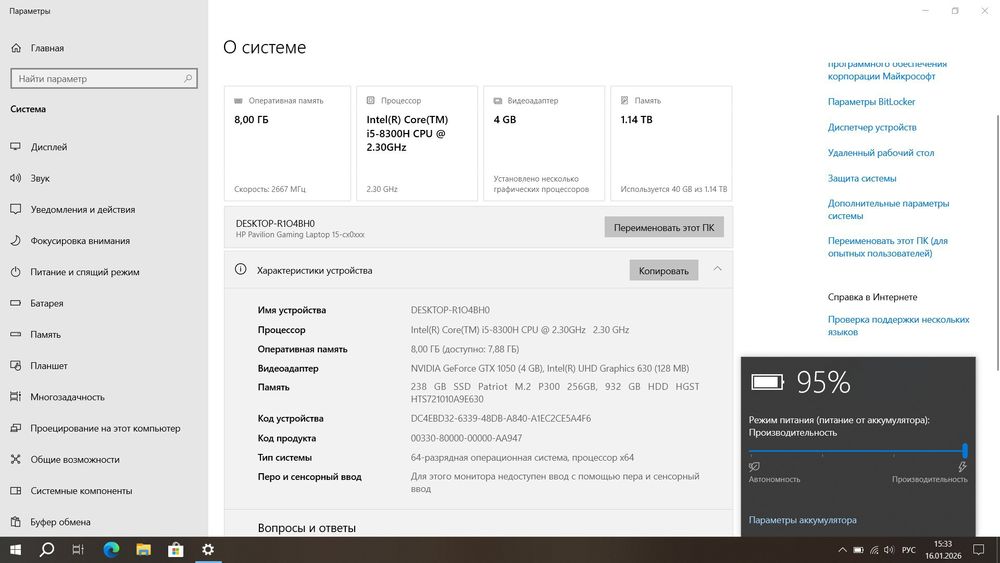Click the HP Pavilion Gaming Laptop model text
Screen dimensions: 1000x563
(300, 235)
